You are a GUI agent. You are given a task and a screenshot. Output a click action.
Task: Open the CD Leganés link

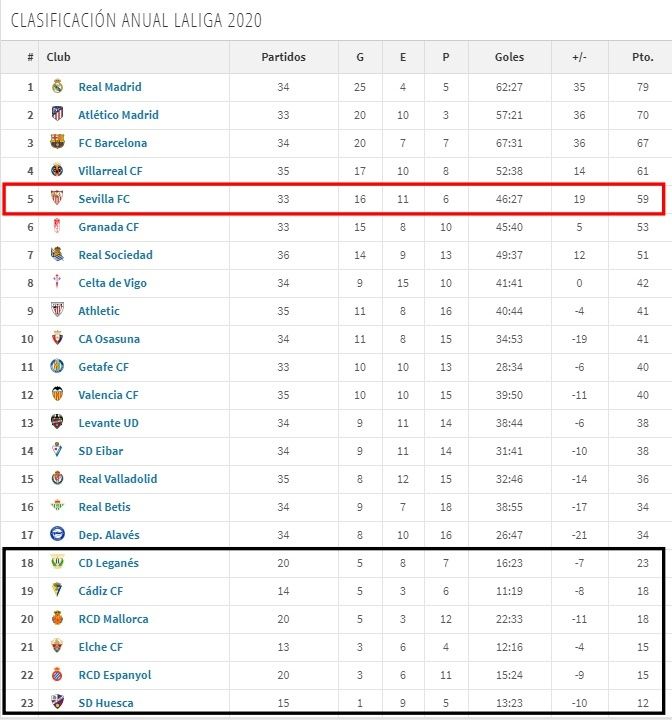108,563
